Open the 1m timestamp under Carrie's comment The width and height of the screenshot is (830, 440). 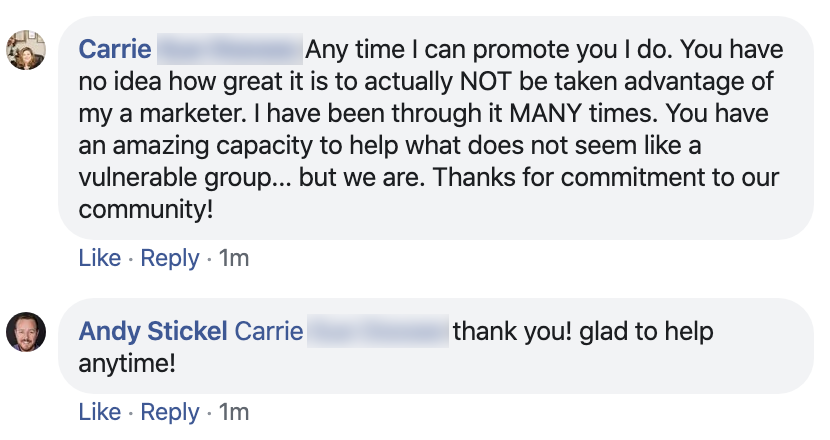click(234, 258)
